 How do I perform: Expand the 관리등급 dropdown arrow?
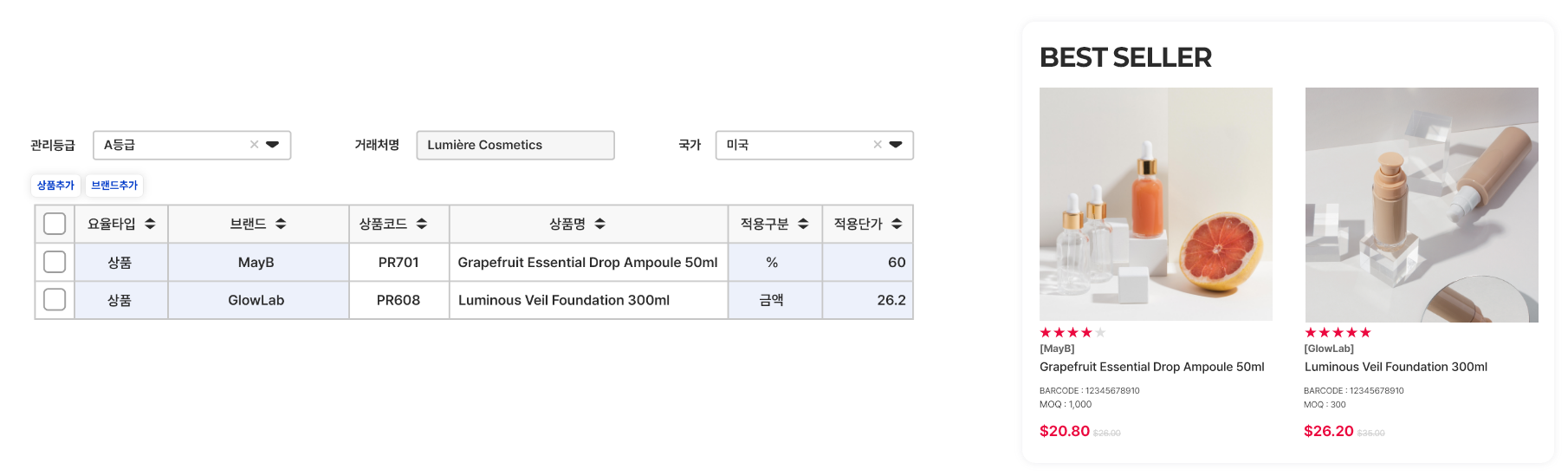[273, 145]
